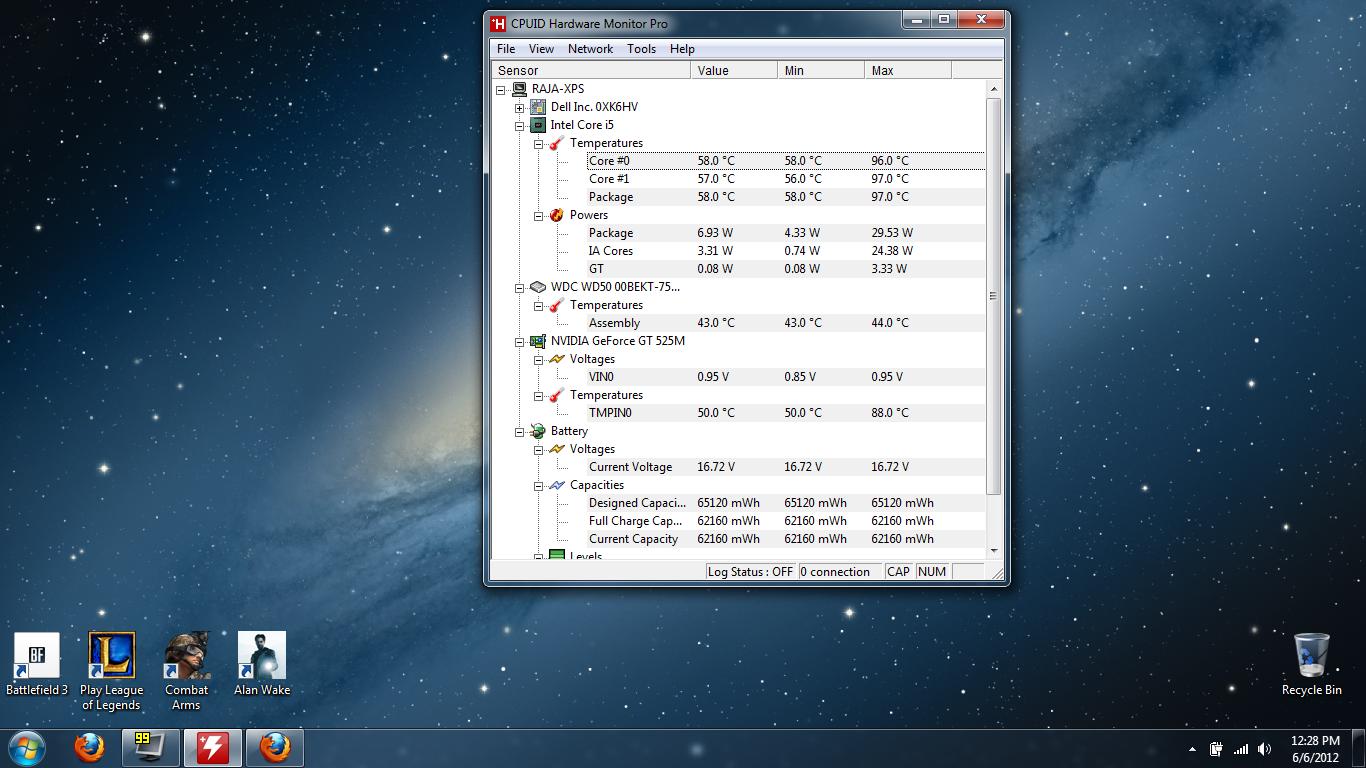Select the Assembly temperature row
The width and height of the screenshot is (1366, 768).
click(786, 323)
